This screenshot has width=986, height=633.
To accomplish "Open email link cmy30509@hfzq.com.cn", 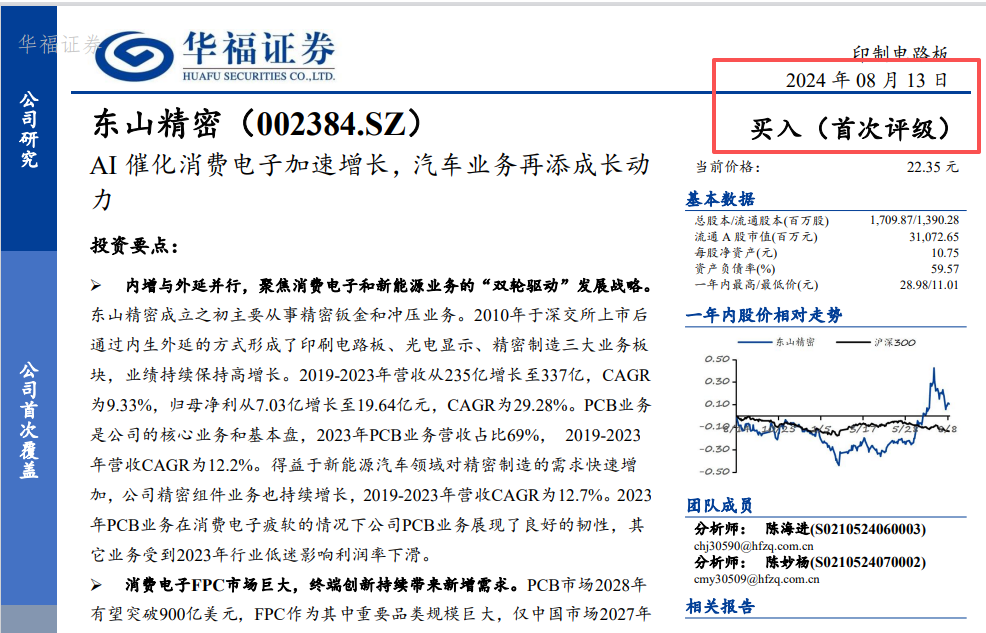I will pyautogui.click(x=756, y=579).
